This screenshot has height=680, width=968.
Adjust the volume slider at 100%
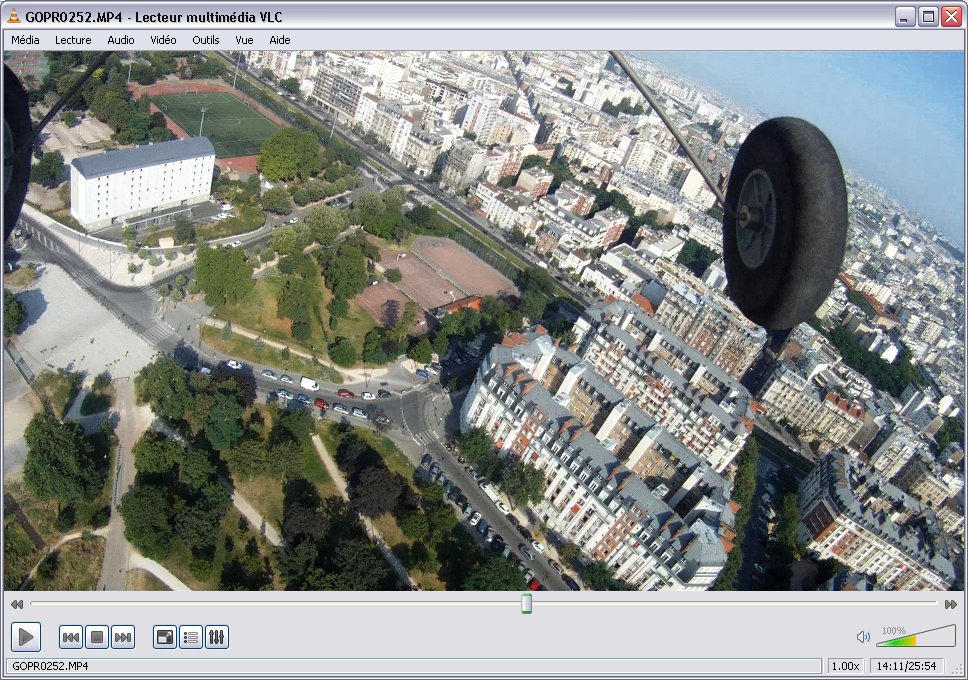pos(916,636)
